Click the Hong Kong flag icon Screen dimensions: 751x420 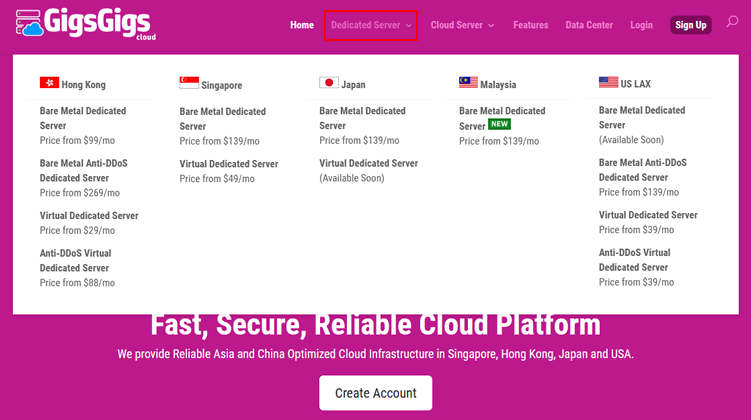click(49, 84)
